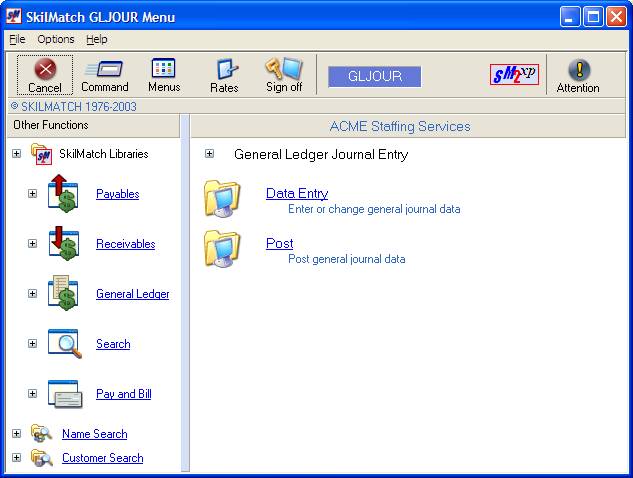Click the General Ledger document icon
The image size is (633, 478).
coord(63,293)
